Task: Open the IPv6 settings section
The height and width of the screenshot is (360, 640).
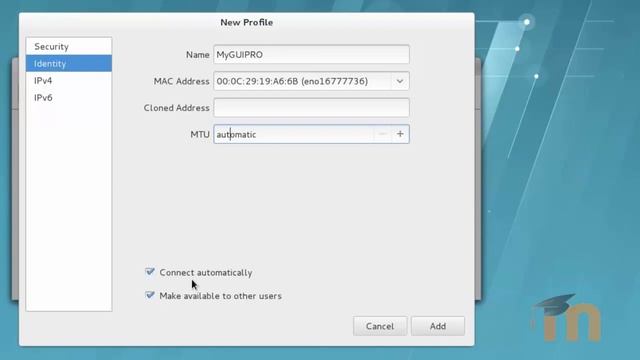Action: tap(69, 98)
